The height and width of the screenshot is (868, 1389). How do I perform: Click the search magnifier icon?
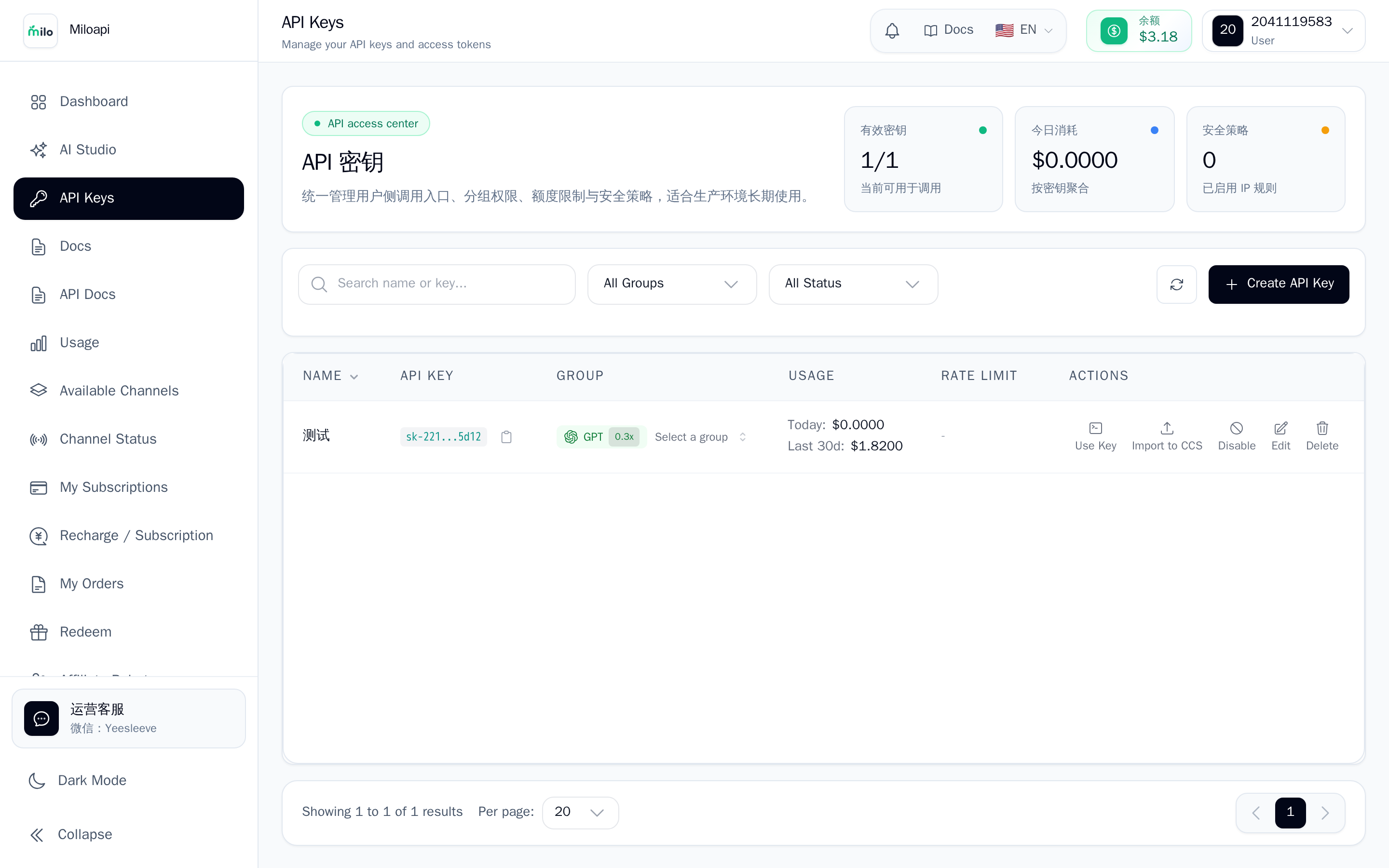319,284
